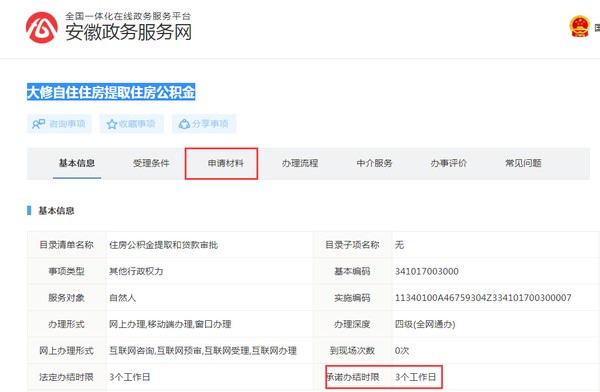The height and width of the screenshot is (392, 600).
Task: Click code 11340100A46759304Z334101700300007
Action: click(483, 298)
